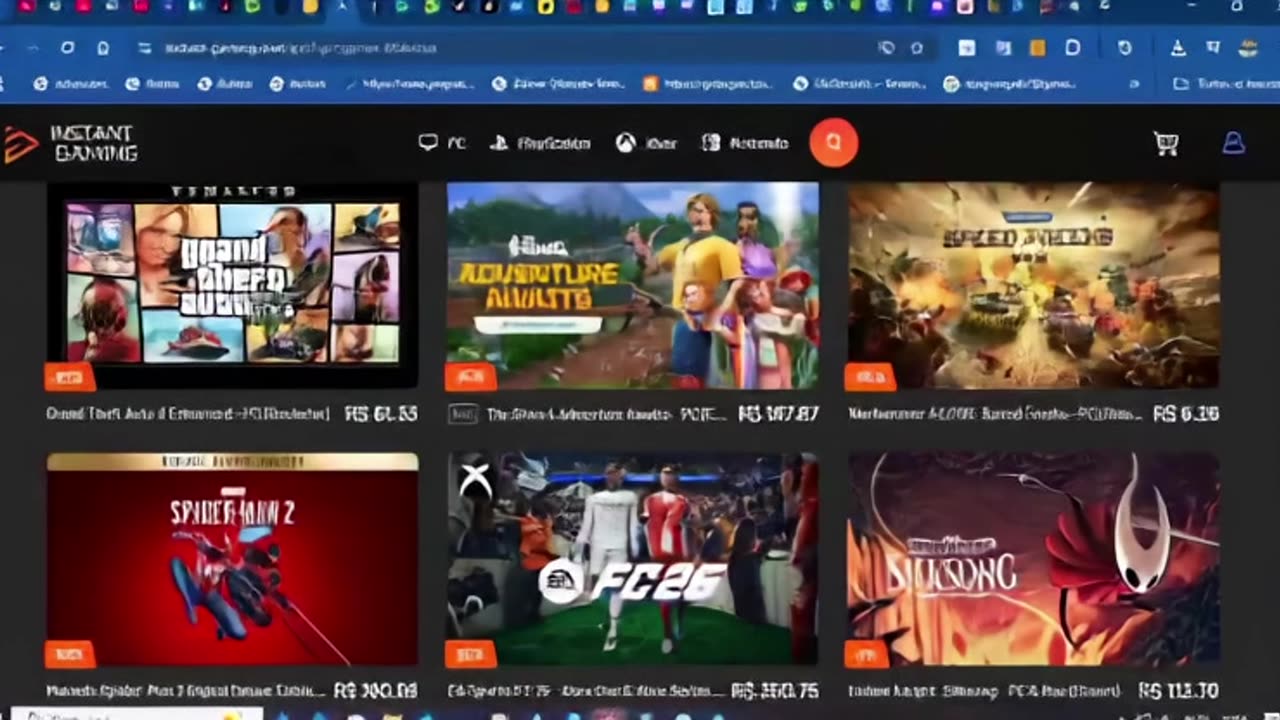Click the discount badge on Sims Adventure Awaits
The image size is (1280, 720).
click(x=470, y=377)
